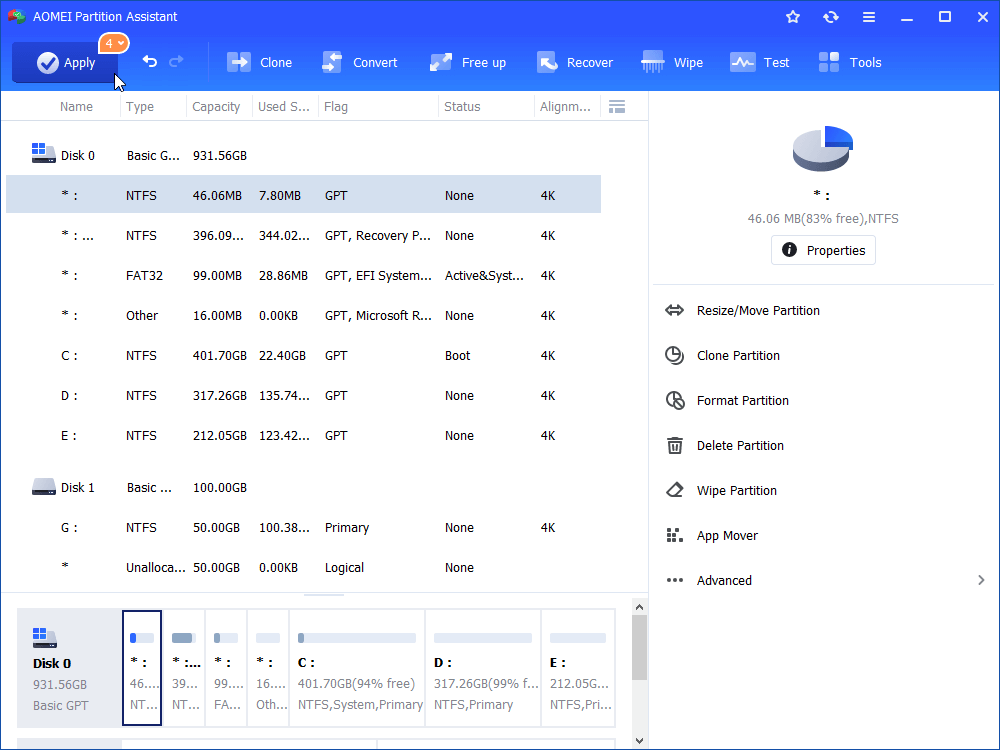The image size is (1000, 750).
Task: Open the Clone tool
Action: pyautogui.click(x=260, y=62)
